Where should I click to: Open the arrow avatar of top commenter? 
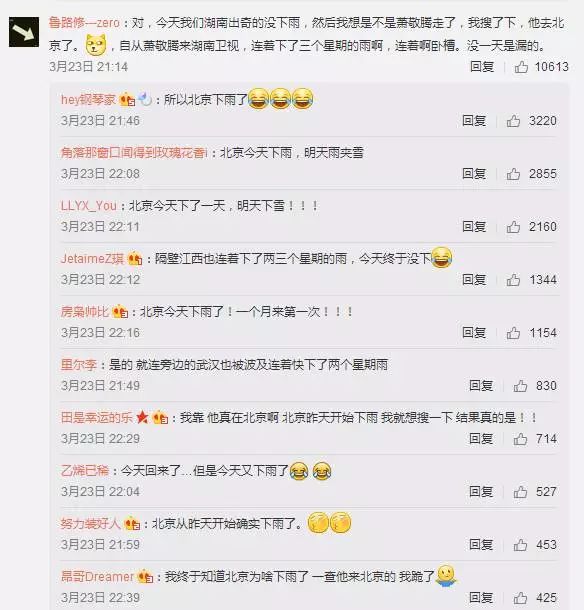[24, 32]
